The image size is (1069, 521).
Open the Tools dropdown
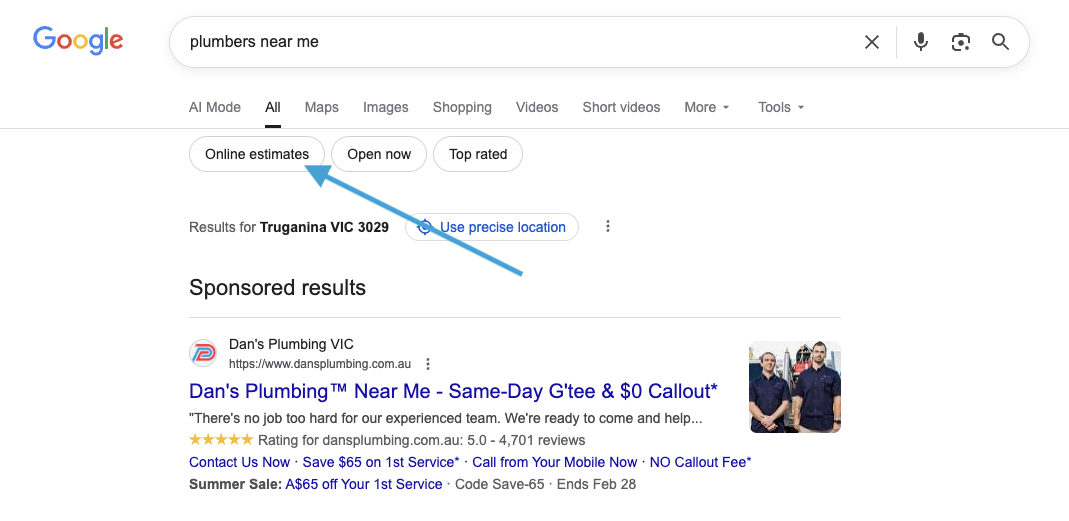[780, 107]
